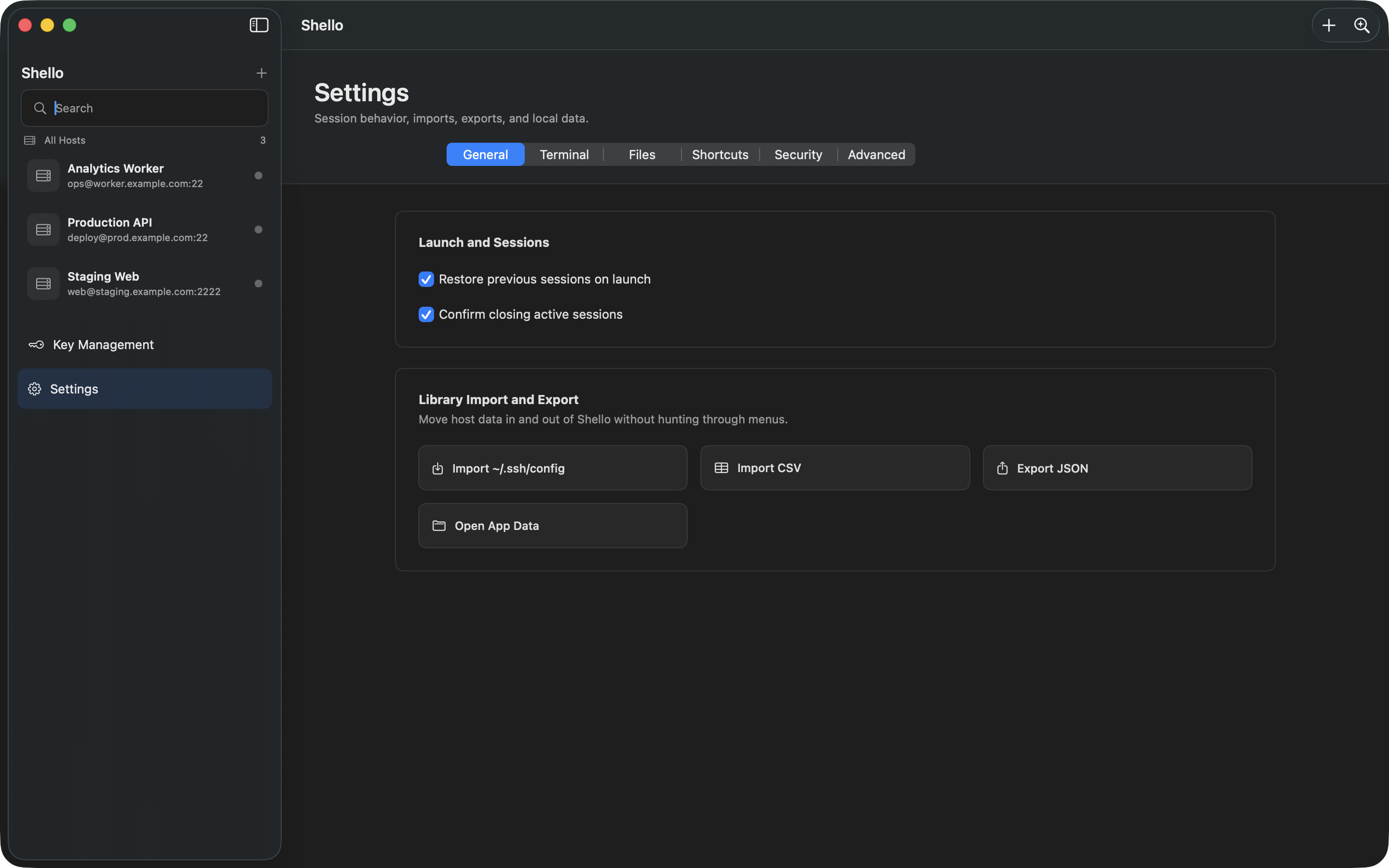1389x868 pixels.
Task: Click the Shello window title
Action: coord(322,25)
